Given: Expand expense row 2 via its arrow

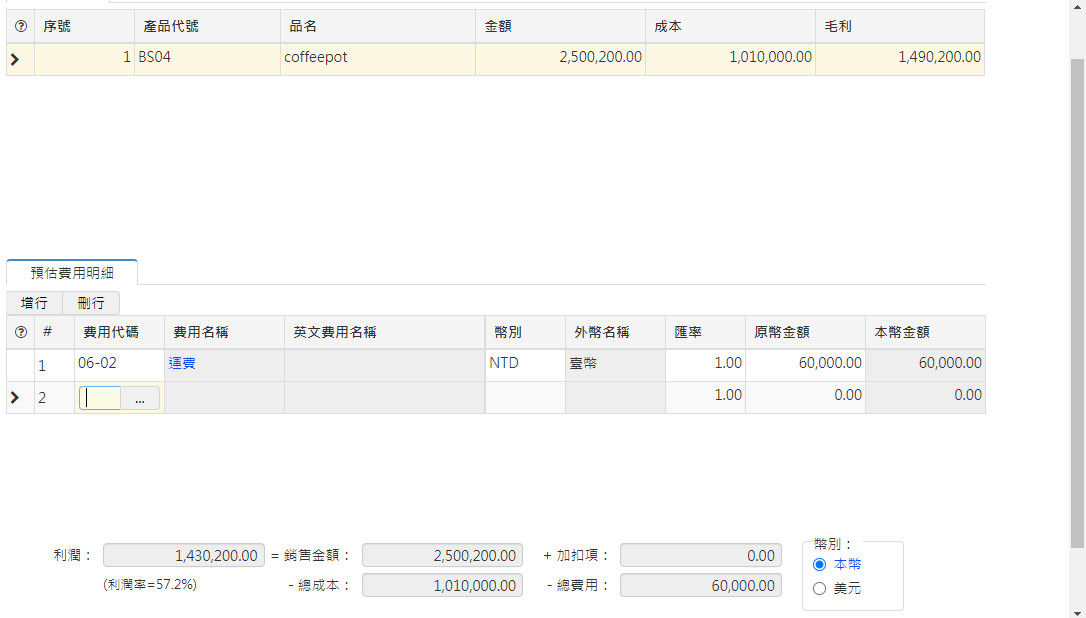Looking at the screenshot, I should (14, 396).
